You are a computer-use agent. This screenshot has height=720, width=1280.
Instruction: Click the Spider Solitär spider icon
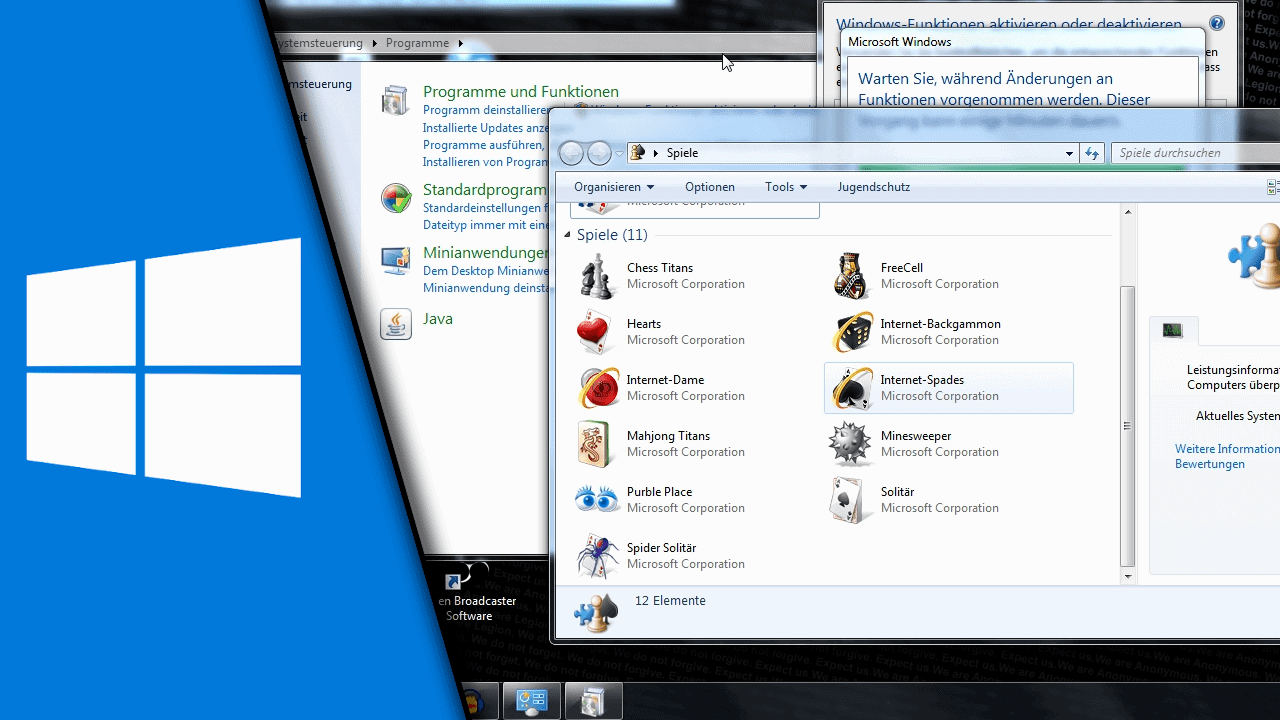(x=597, y=556)
